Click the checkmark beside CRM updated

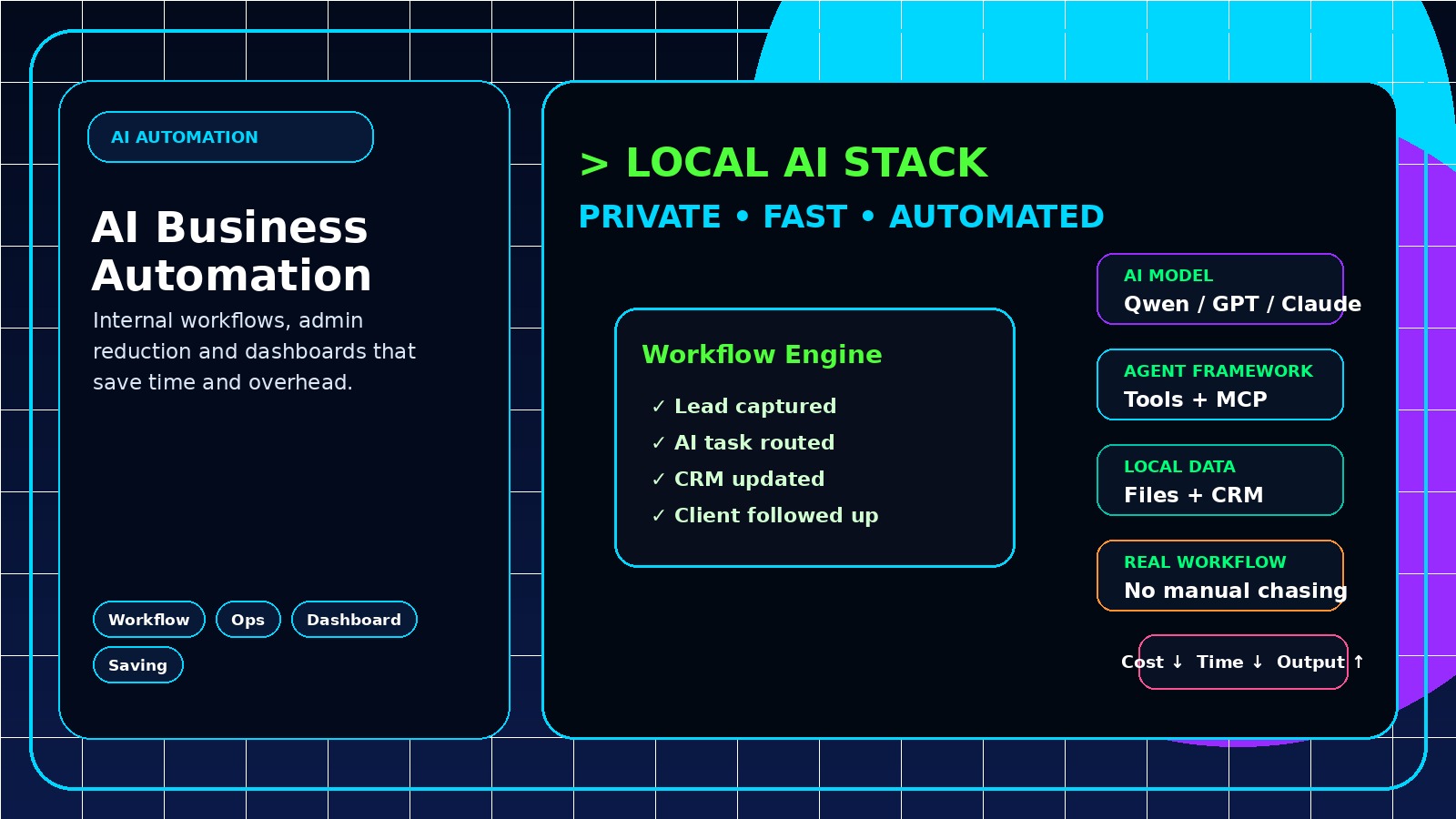click(659, 480)
